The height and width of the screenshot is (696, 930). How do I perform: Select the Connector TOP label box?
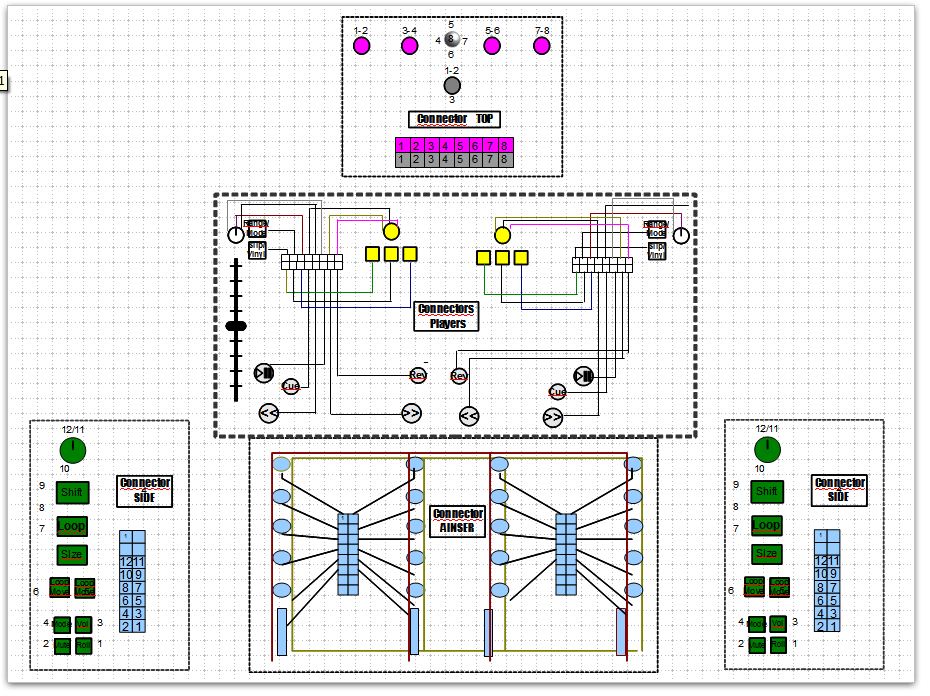[455, 119]
